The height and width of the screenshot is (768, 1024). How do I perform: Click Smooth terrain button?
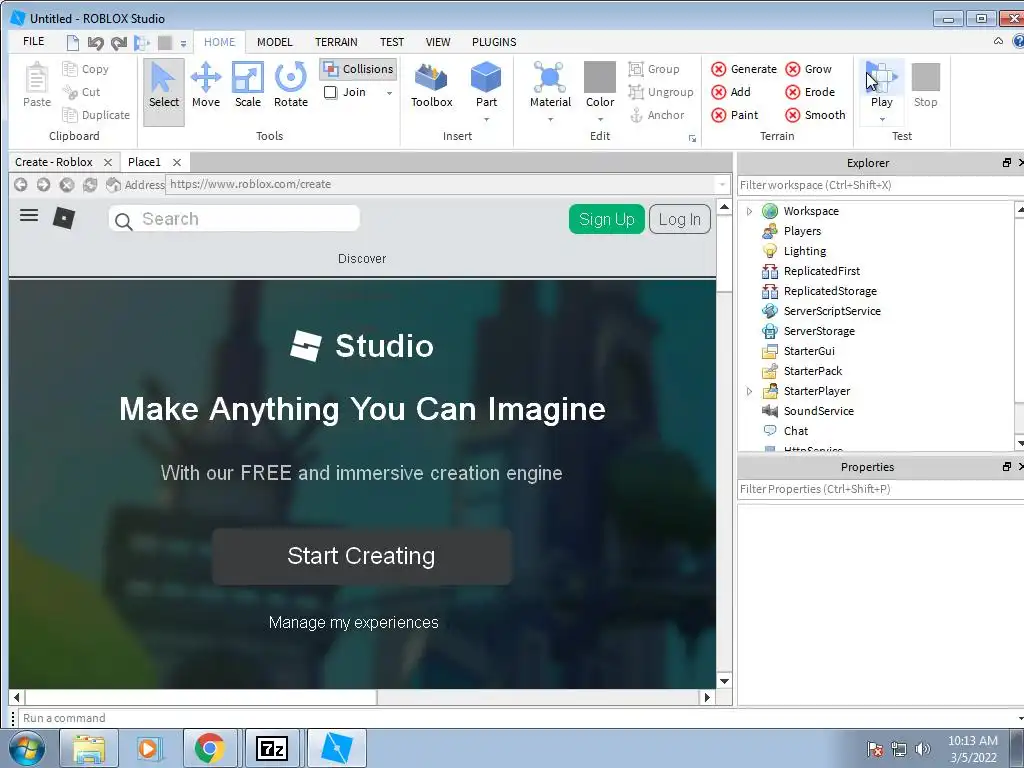[815, 115]
